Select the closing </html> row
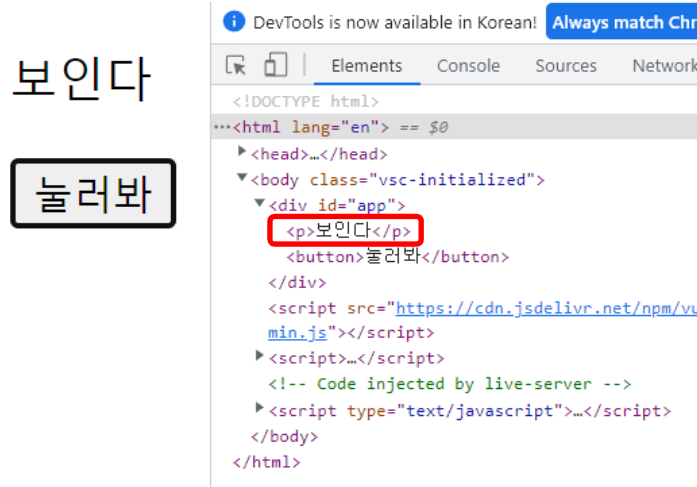 (267, 463)
